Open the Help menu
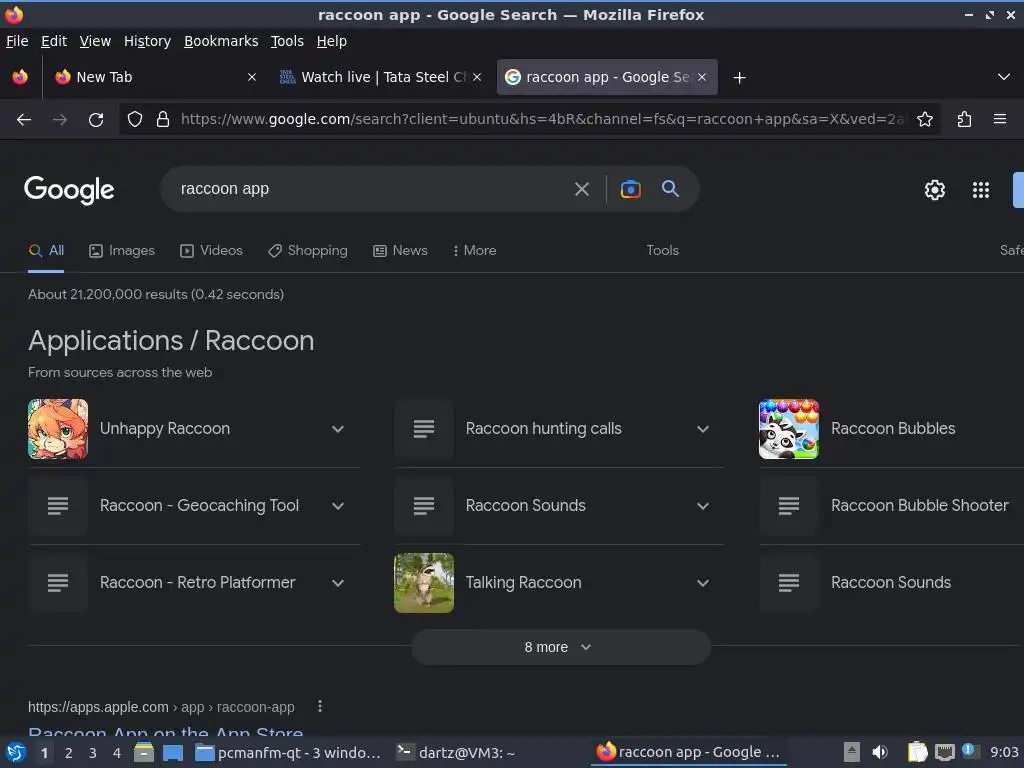Image resolution: width=1024 pixels, height=768 pixels. (332, 41)
